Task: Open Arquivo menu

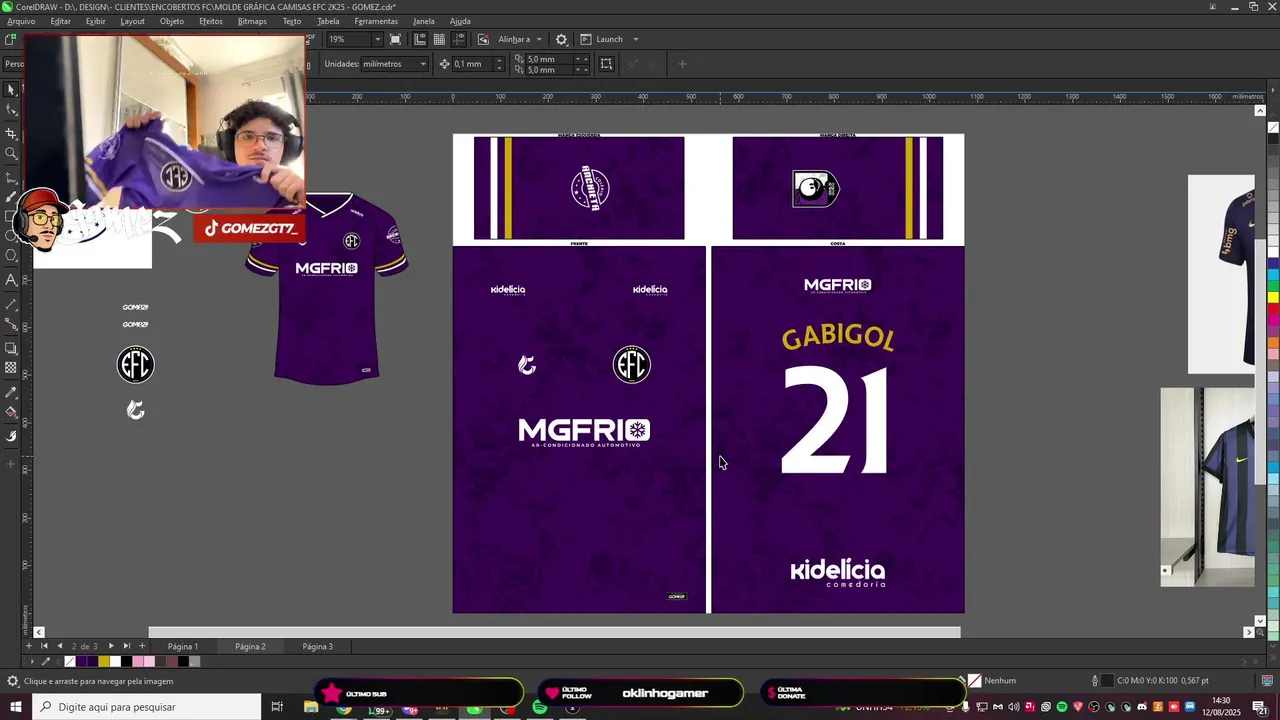Action: click(21, 21)
